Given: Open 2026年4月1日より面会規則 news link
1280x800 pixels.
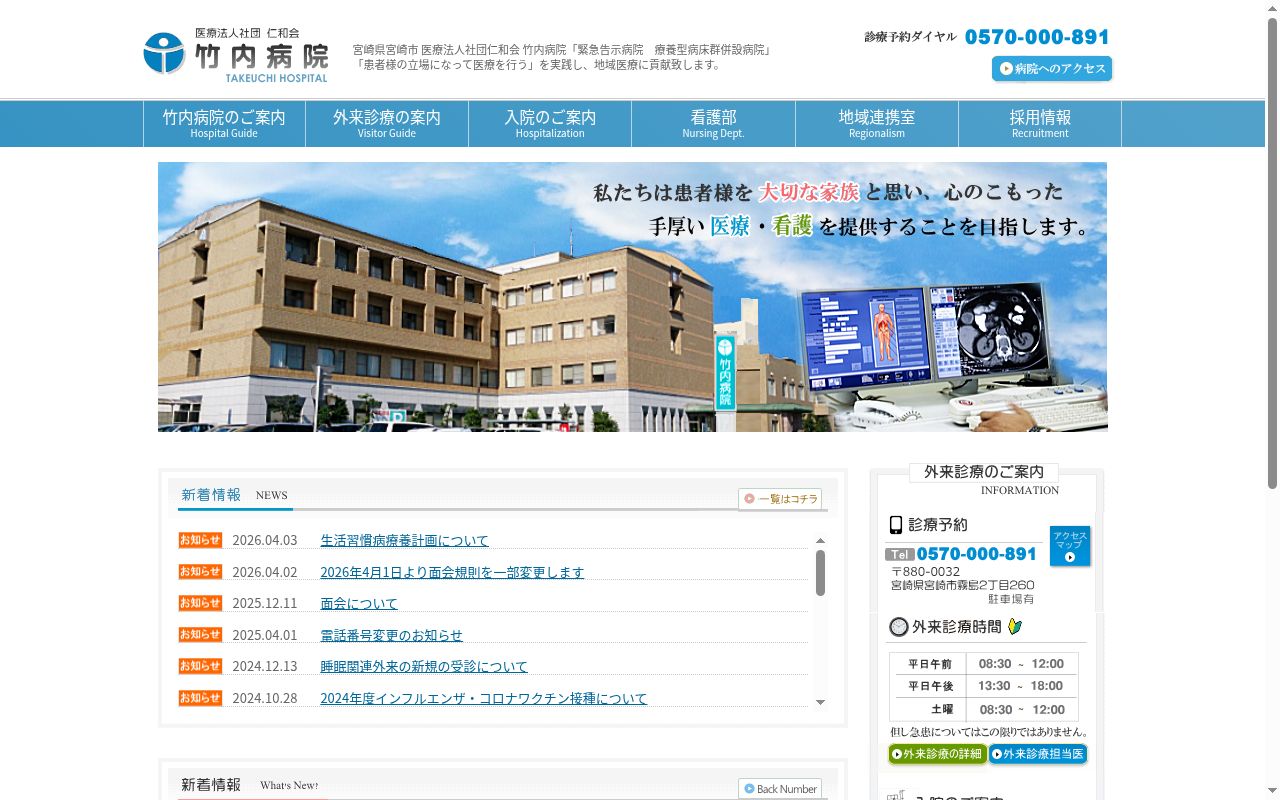Looking at the screenshot, I should (452, 572).
